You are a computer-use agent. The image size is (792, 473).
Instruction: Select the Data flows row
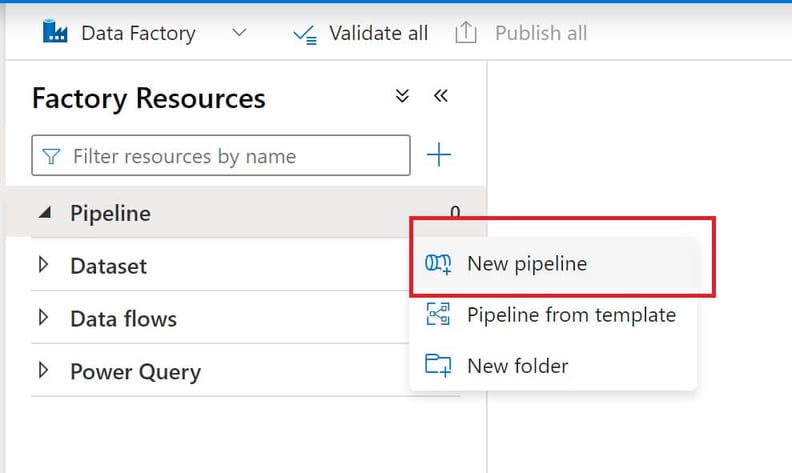[x=220, y=318]
